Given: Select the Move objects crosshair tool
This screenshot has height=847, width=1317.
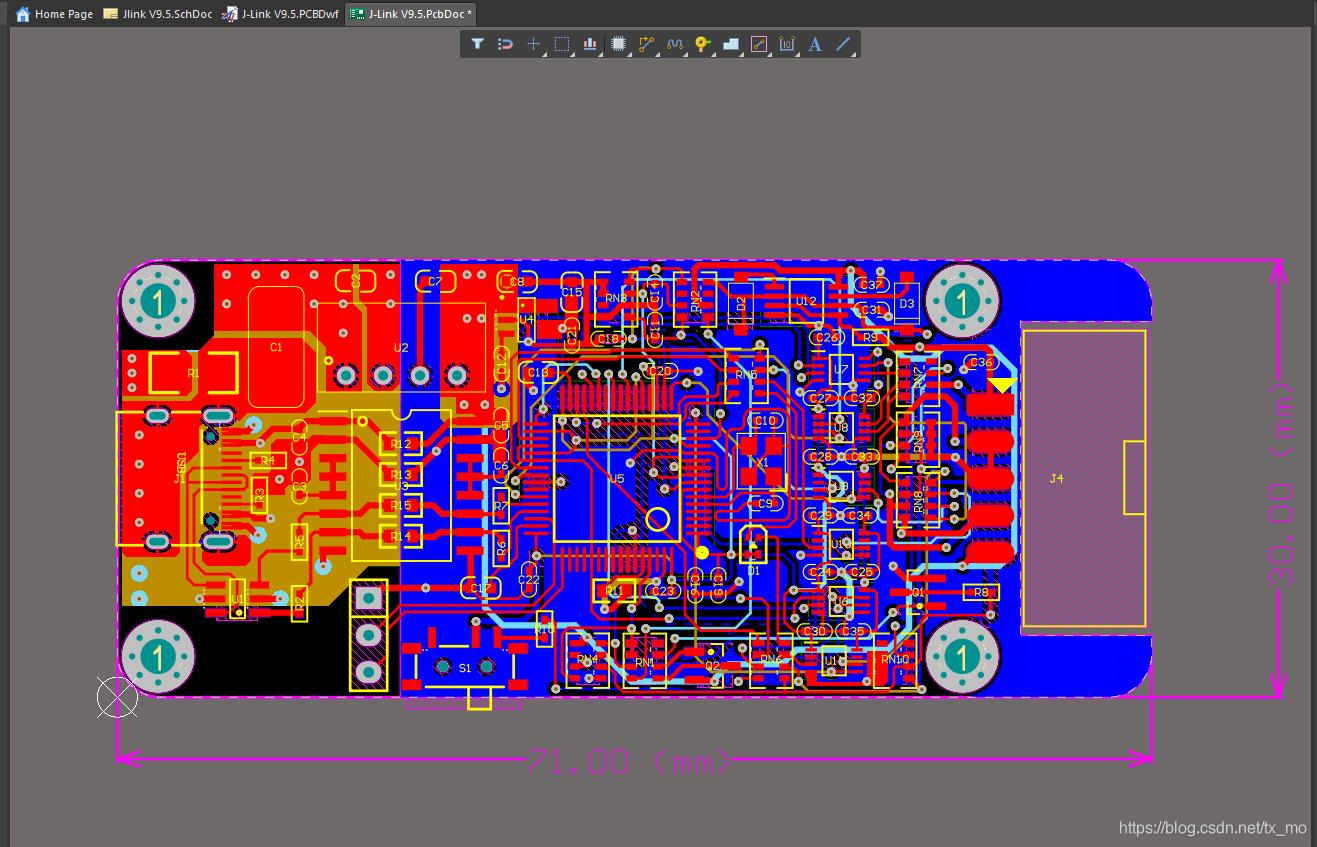Looking at the screenshot, I should pyautogui.click(x=533, y=44).
